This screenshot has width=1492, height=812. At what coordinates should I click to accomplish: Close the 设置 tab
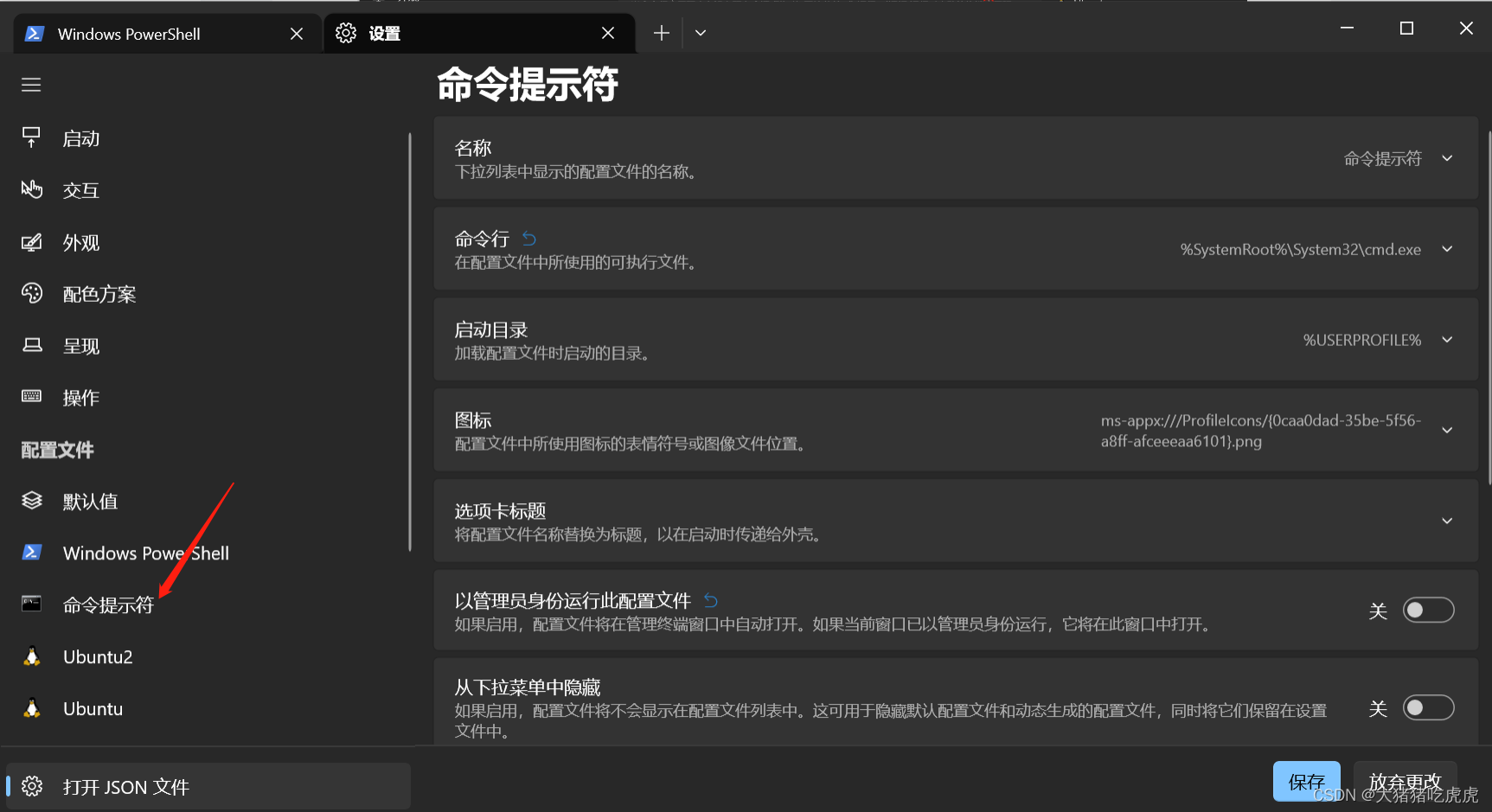pos(608,33)
